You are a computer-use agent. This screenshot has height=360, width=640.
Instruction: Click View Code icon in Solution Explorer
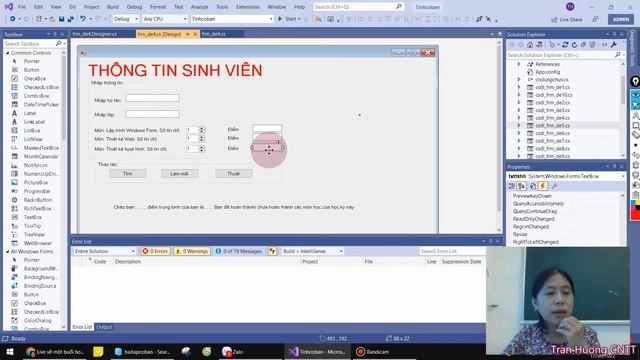(x=604, y=45)
